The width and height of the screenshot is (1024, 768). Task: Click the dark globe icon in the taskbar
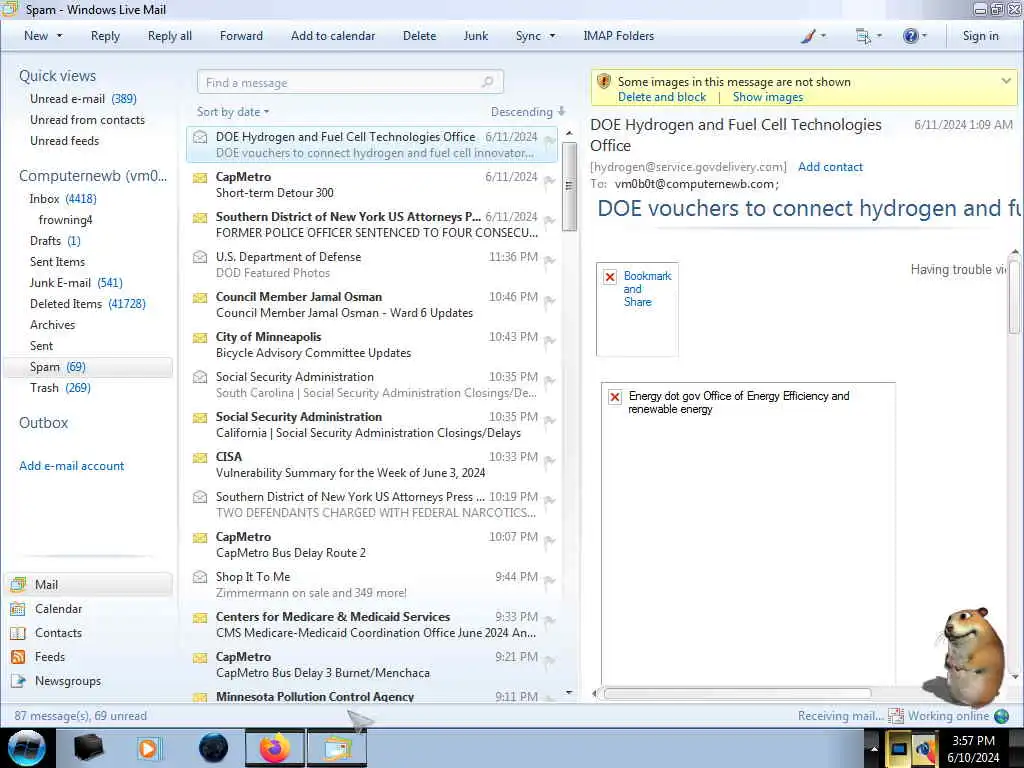pyautogui.click(x=214, y=748)
